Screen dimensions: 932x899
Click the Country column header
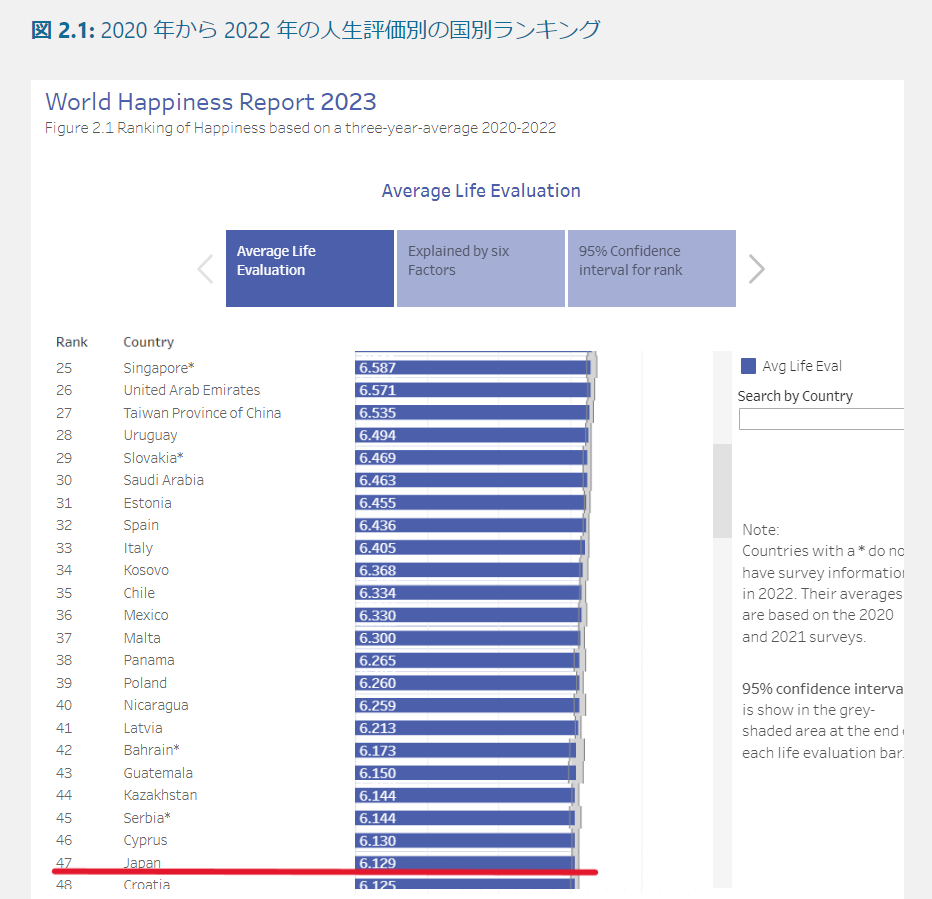[148, 342]
